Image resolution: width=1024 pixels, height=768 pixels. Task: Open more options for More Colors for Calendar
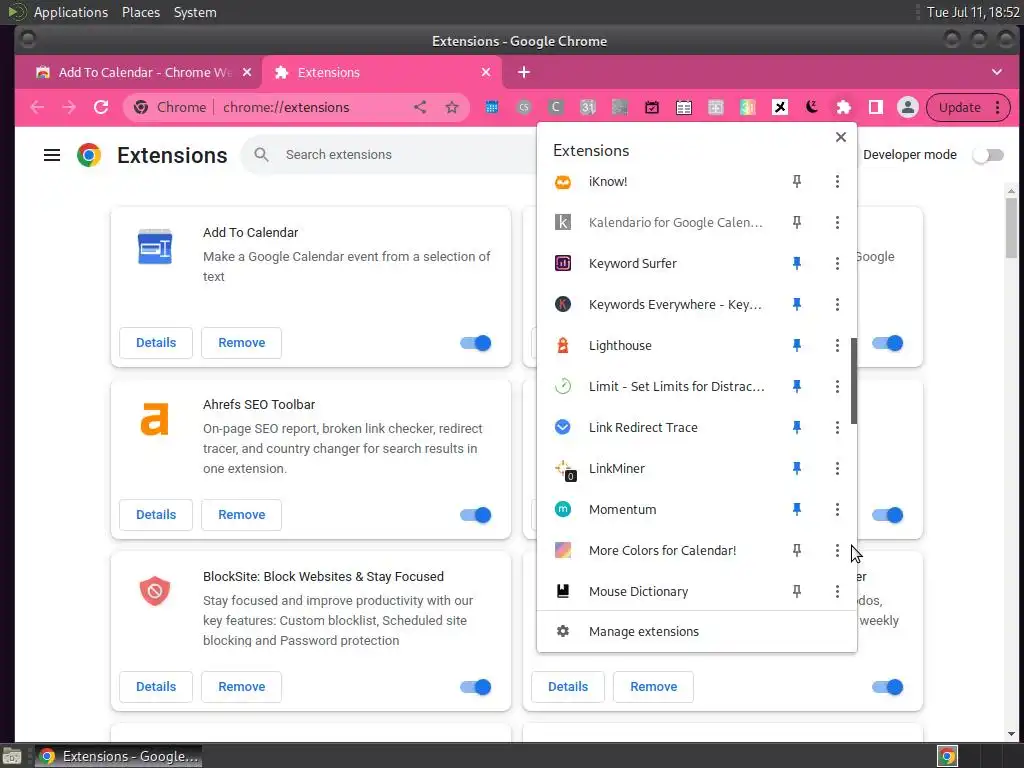pos(837,551)
